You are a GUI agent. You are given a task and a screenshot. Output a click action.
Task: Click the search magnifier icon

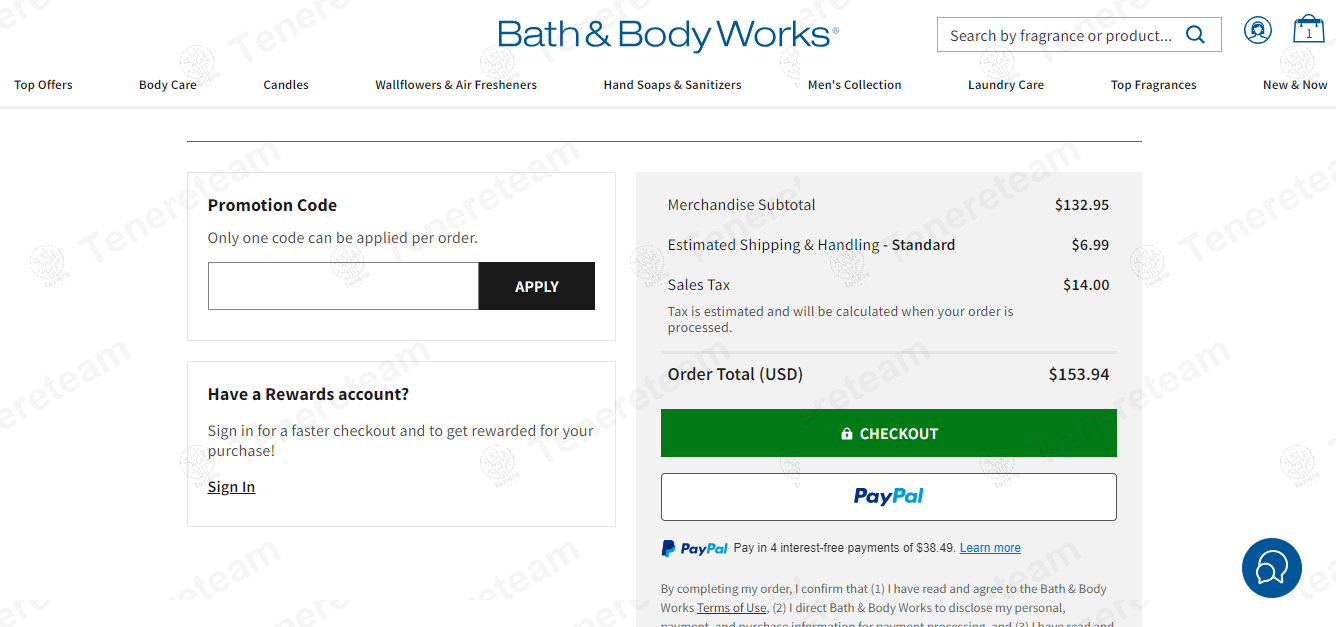[x=1195, y=35]
